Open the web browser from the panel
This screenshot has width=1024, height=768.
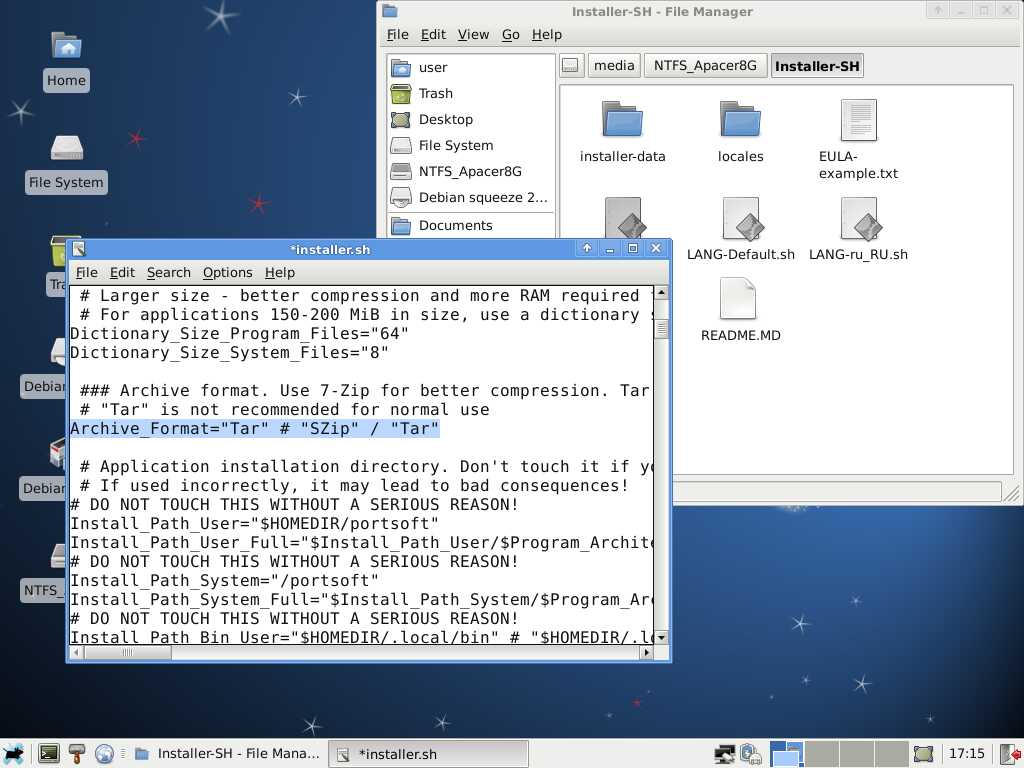104,754
